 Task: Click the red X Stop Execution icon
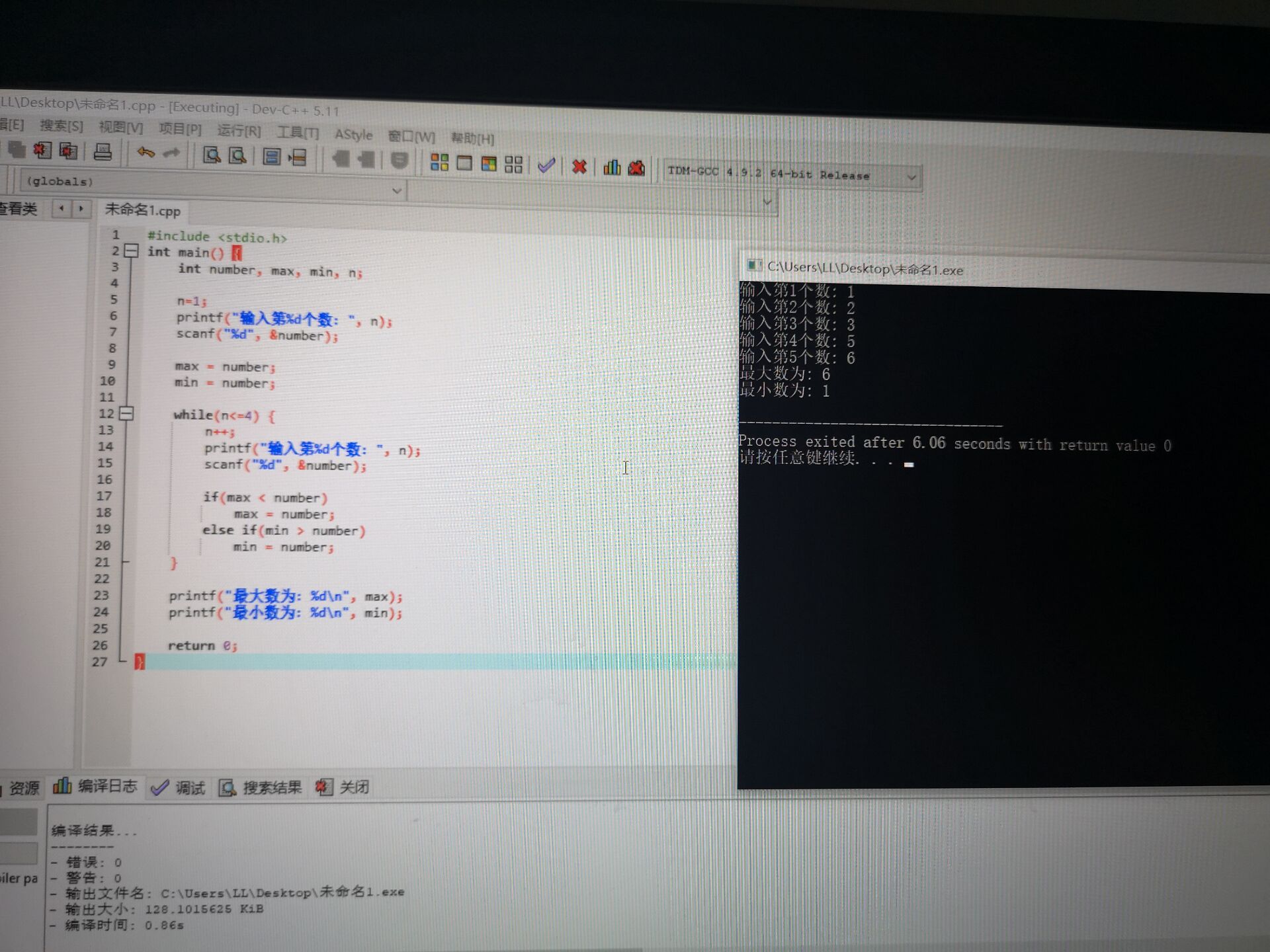579,167
